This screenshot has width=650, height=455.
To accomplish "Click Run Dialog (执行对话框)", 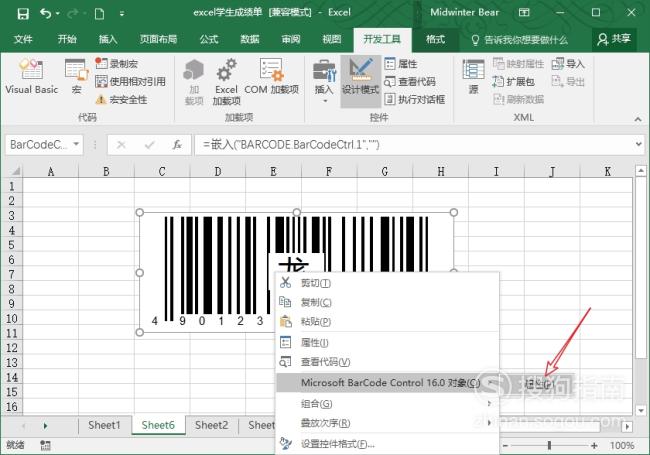I will tap(415, 99).
